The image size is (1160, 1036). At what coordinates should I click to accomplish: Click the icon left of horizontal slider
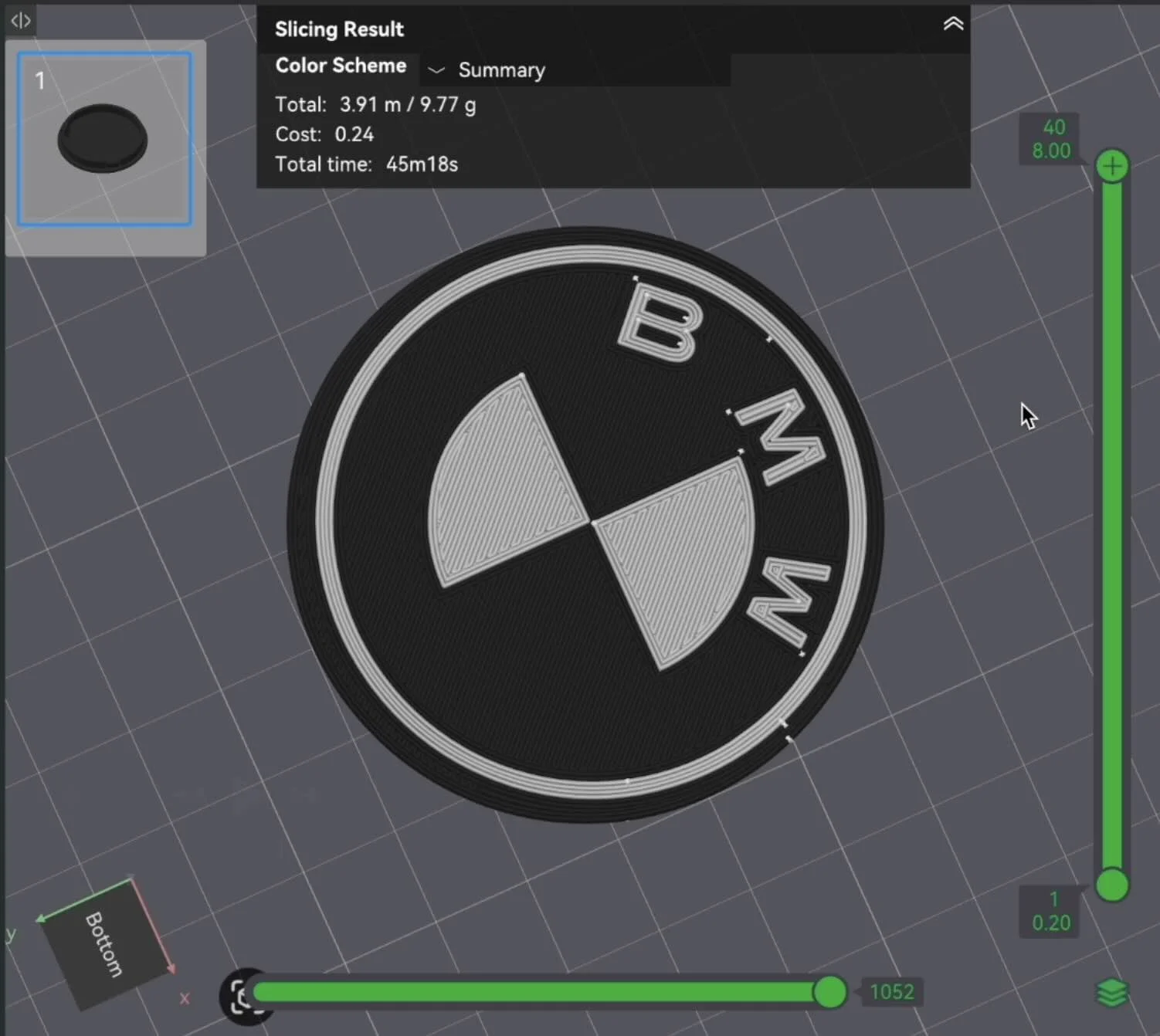point(239,996)
